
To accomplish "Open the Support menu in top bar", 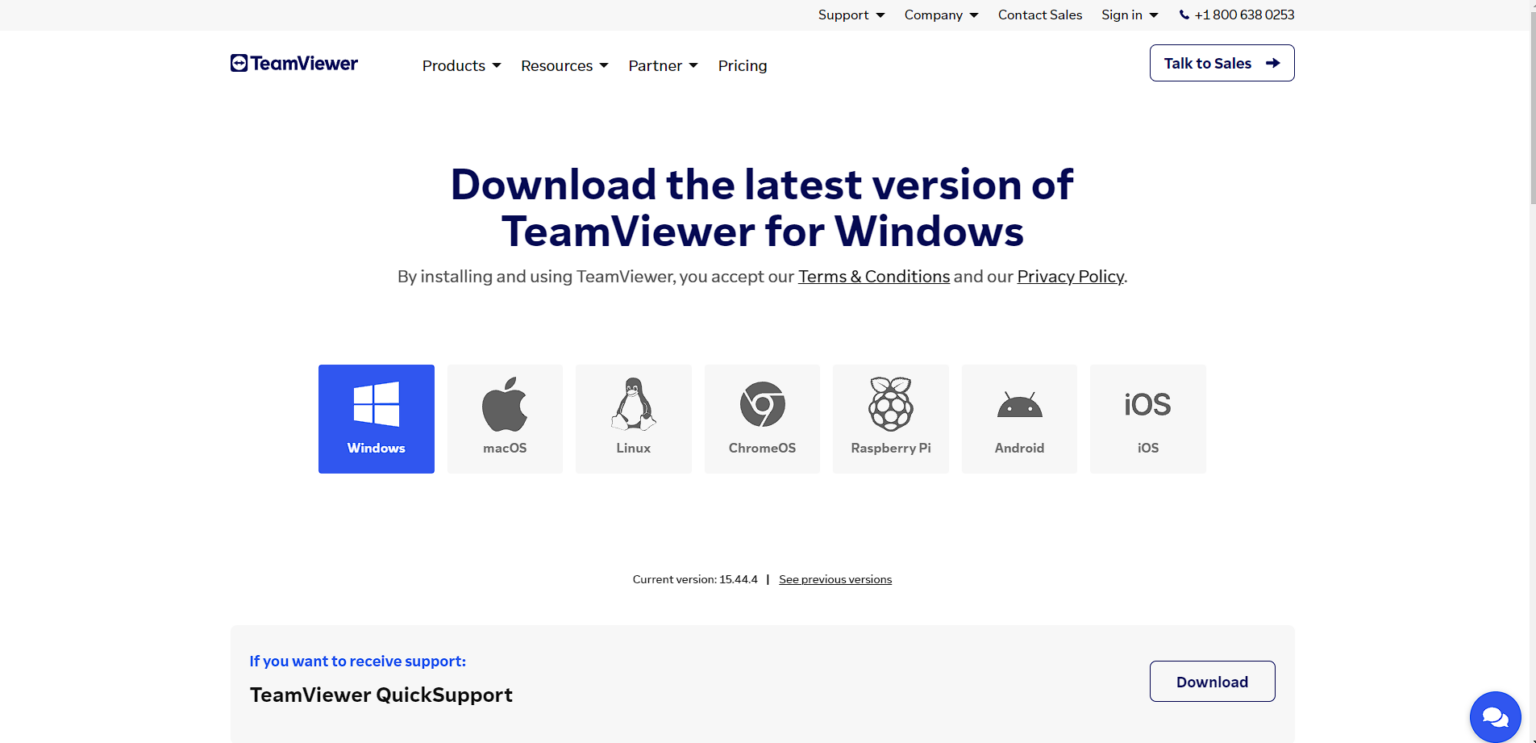I will coord(851,15).
